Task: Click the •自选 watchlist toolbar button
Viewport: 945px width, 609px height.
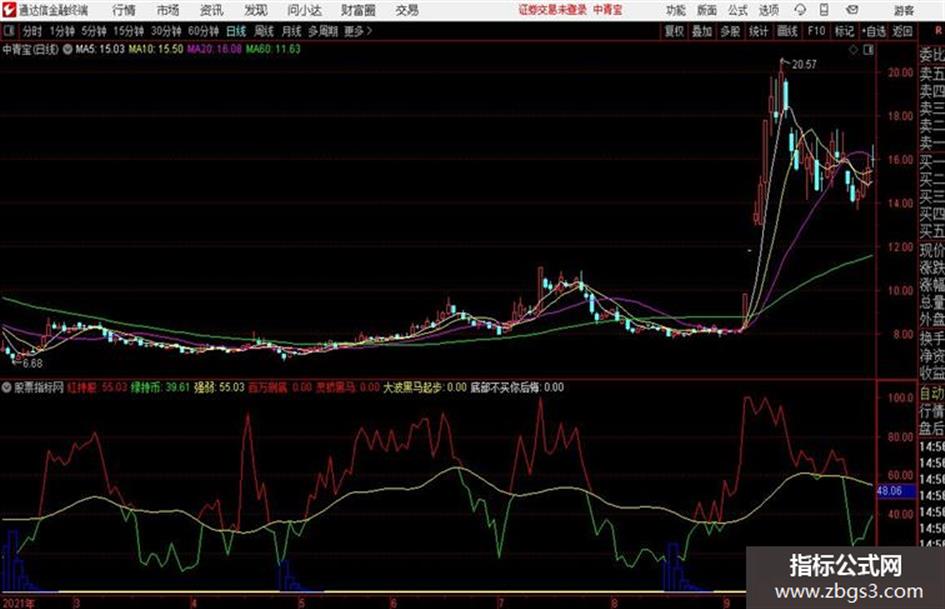Action: (874, 31)
